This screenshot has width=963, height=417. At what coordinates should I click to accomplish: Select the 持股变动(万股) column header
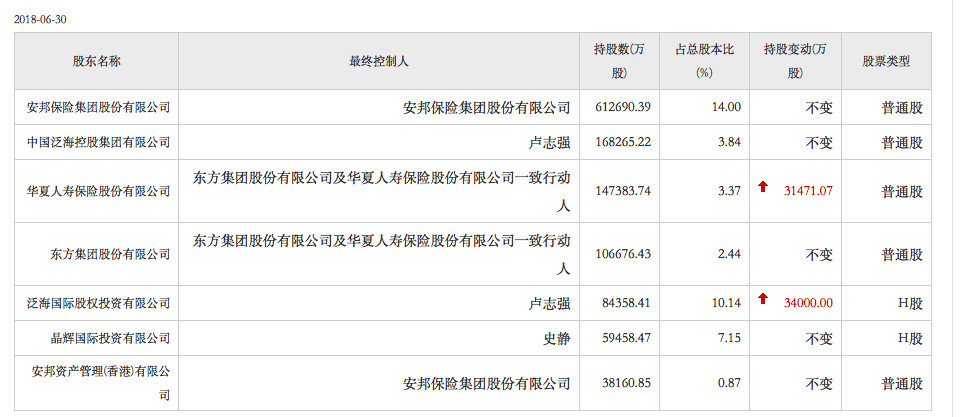tap(795, 61)
